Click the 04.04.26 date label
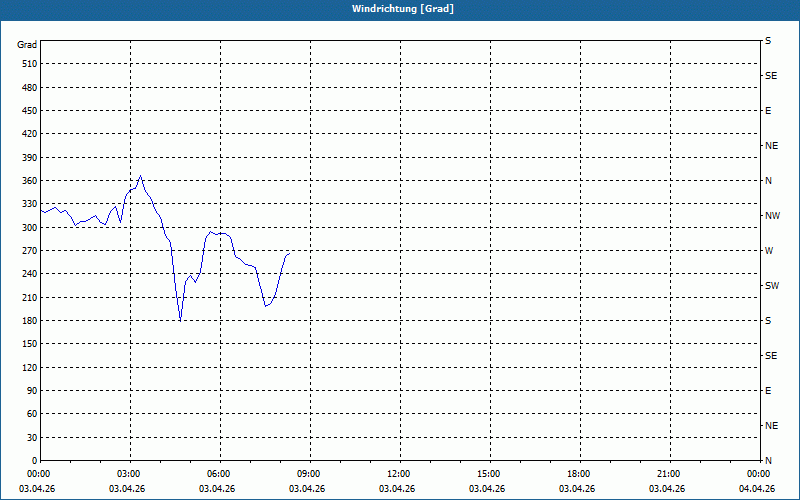 click(757, 489)
